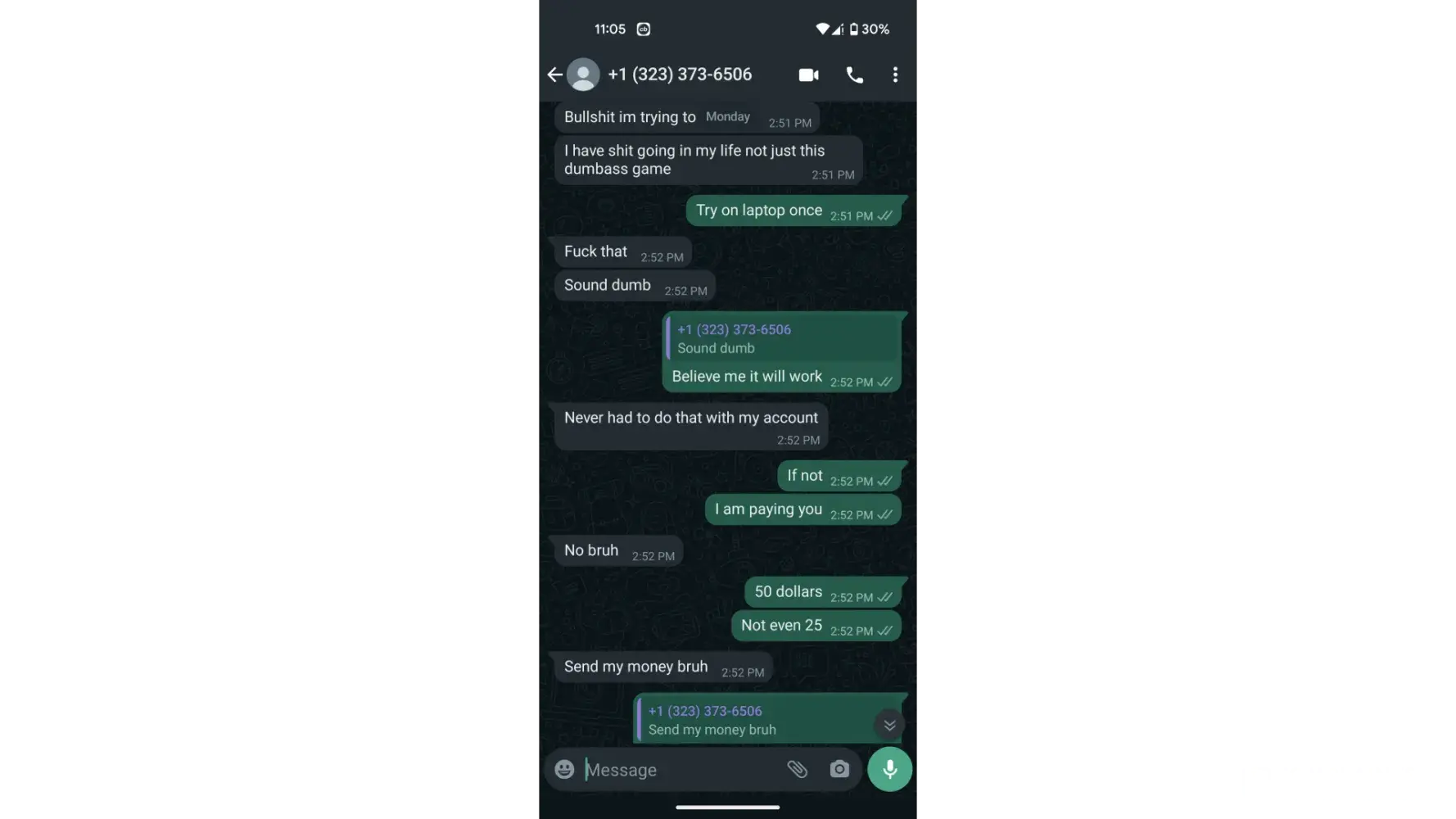Screen dimensions: 1456x819
Task: Tap the paperclip attachment icon
Action: [797, 769]
